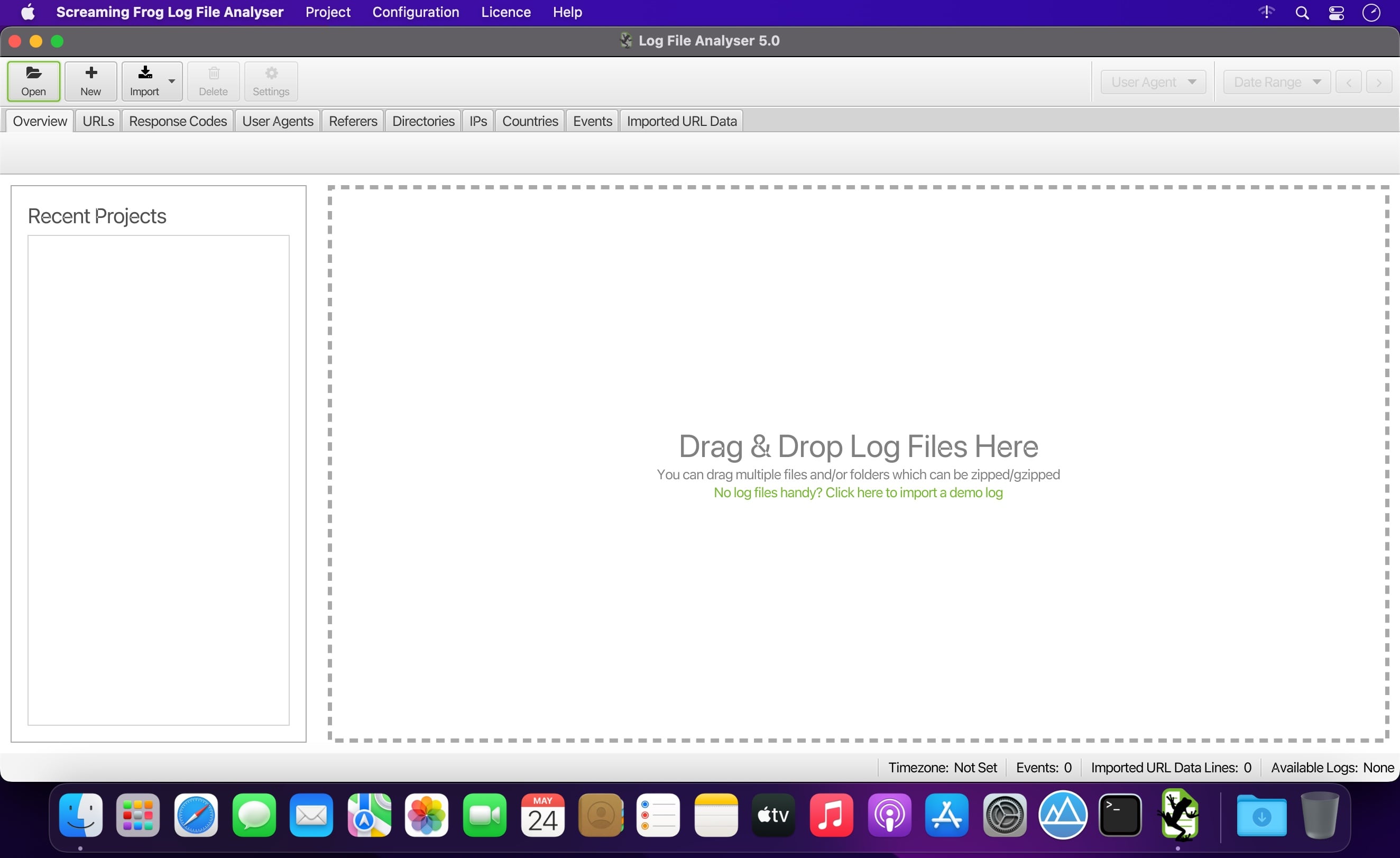Open App Store from the dock
Screen dimensions: 1400x858
point(946,815)
